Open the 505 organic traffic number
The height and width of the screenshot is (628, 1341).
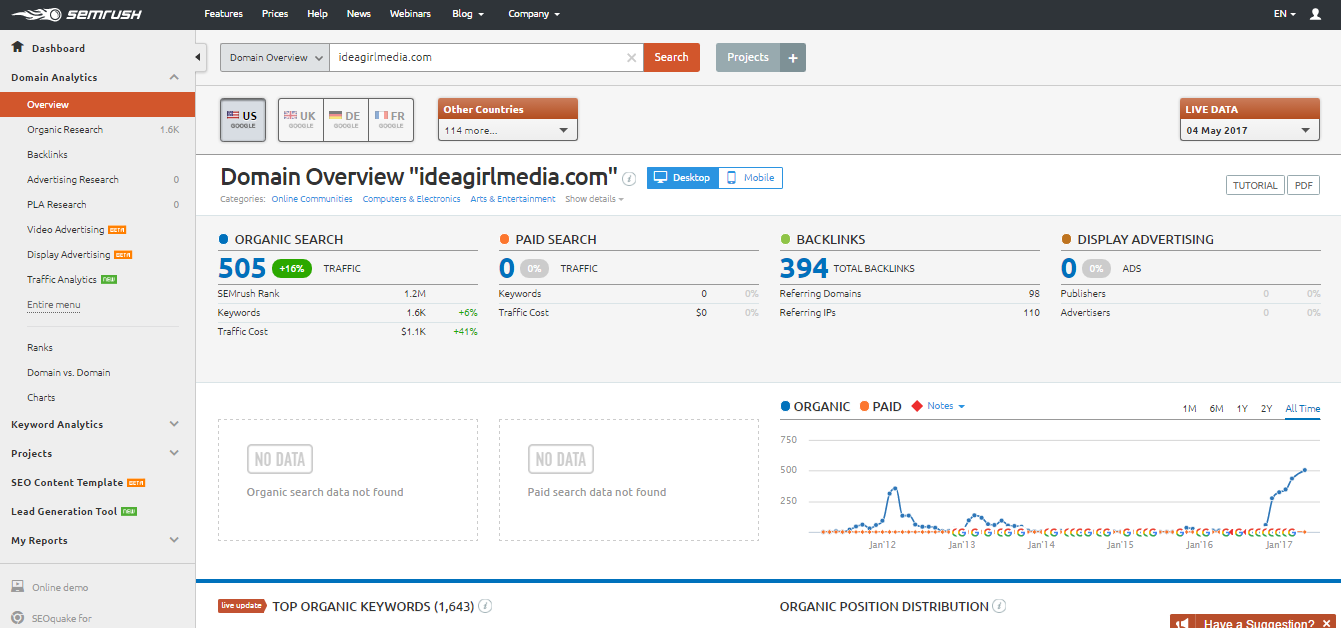click(242, 268)
